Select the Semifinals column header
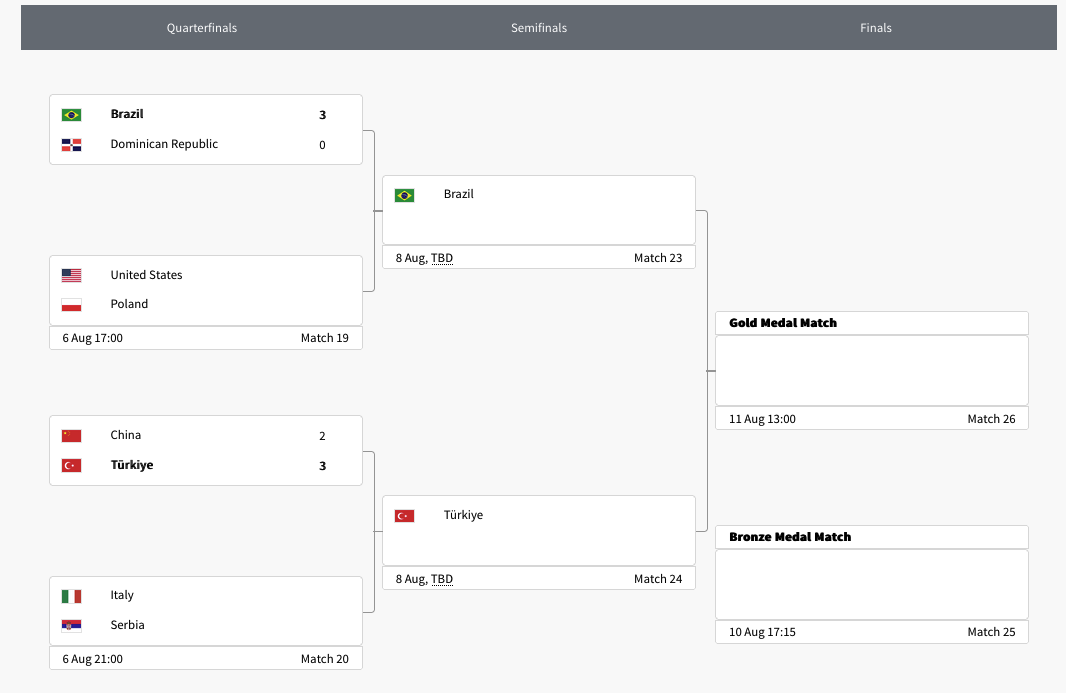The width and height of the screenshot is (1066, 693). point(539,28)
